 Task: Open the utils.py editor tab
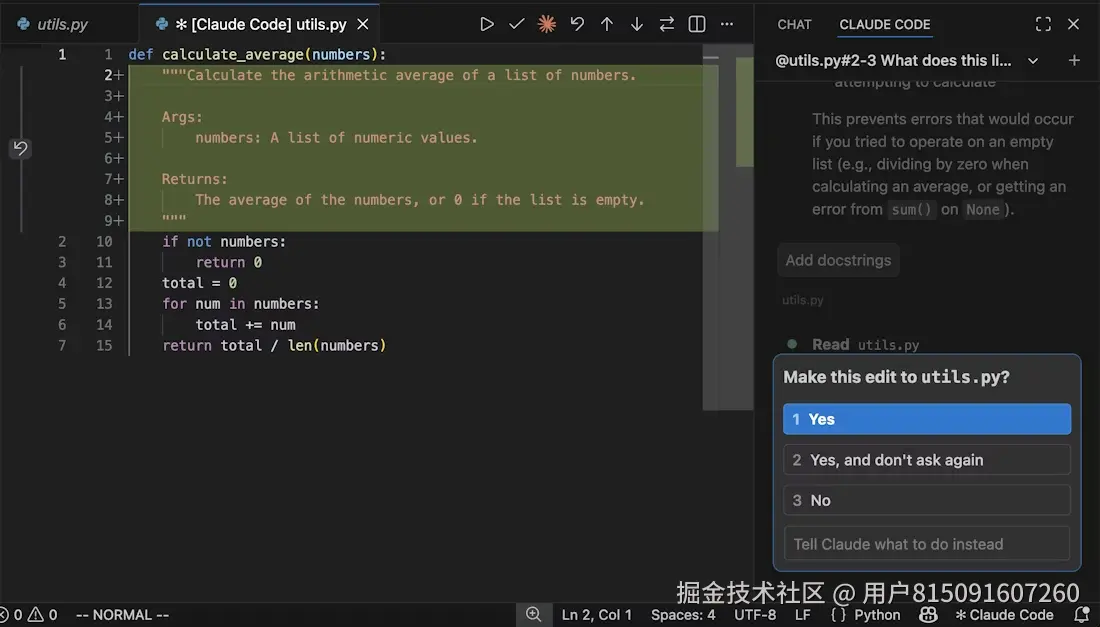point(60,22)
